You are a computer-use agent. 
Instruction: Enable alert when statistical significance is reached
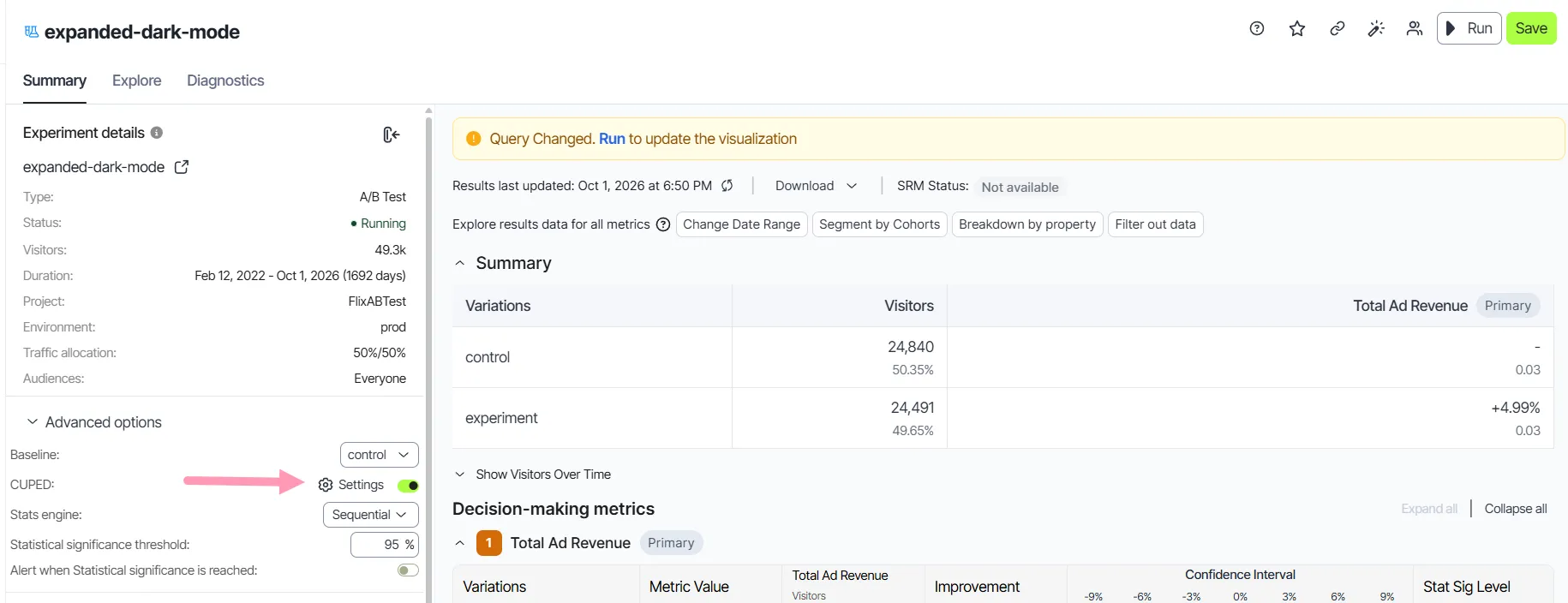408,570
